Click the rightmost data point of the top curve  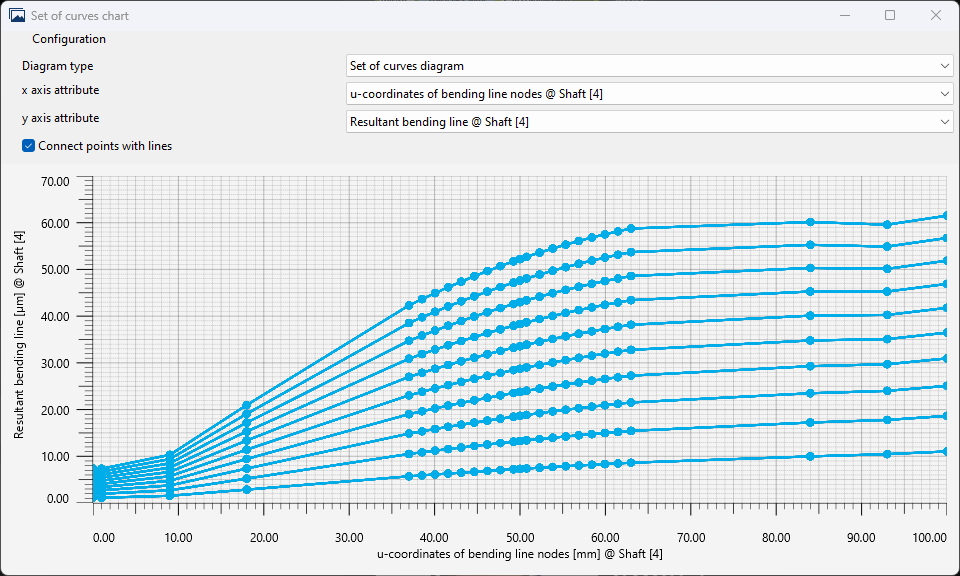pos(944,214)
